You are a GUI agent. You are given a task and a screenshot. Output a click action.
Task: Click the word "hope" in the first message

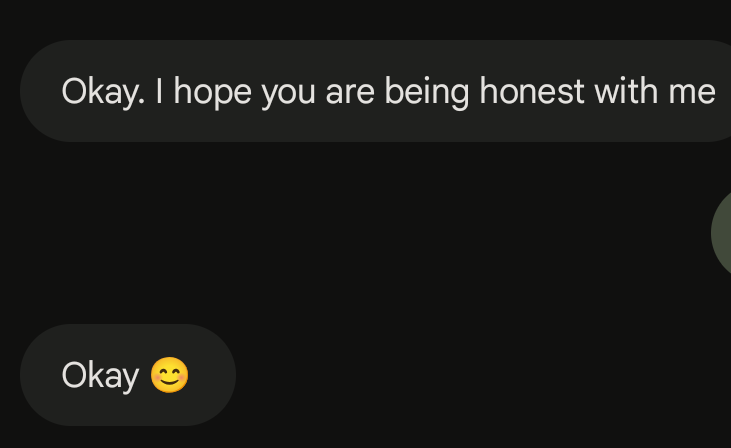[217, 92]
